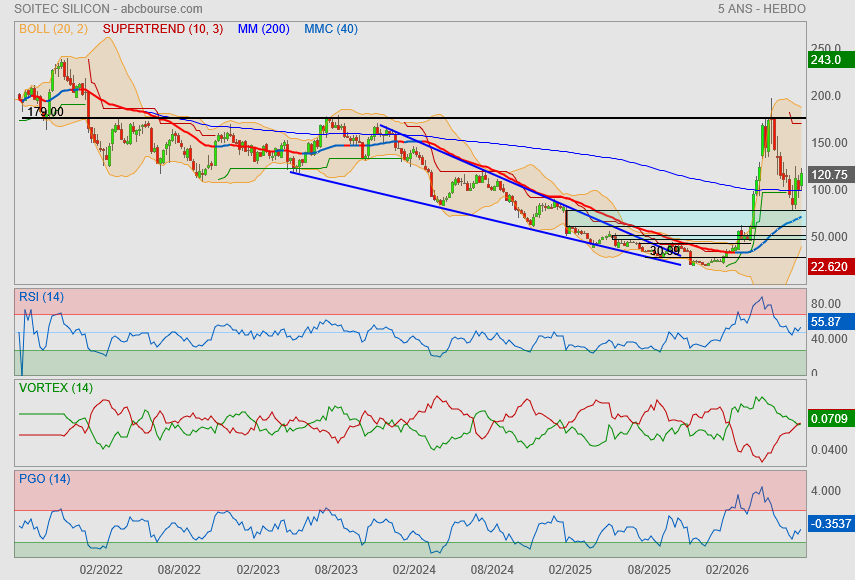The image size is (855, 580).
Task: Click the 40.000 RSI axis label
Action: (x=829, y=339)
